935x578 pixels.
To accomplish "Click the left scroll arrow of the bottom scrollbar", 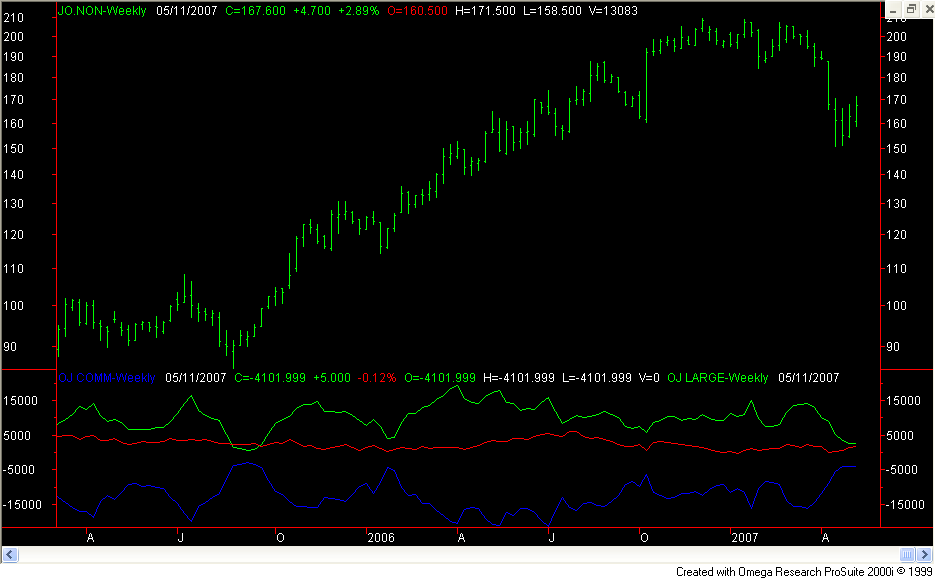I will 9,554.
